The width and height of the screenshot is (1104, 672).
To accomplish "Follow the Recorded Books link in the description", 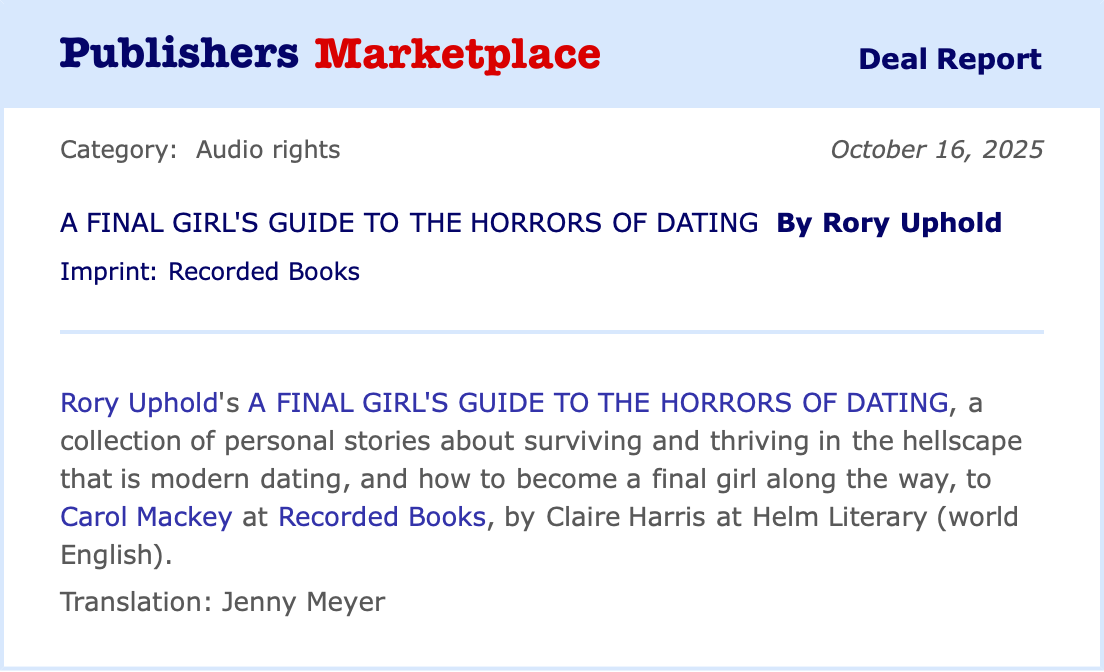I will tap(382, 517).
